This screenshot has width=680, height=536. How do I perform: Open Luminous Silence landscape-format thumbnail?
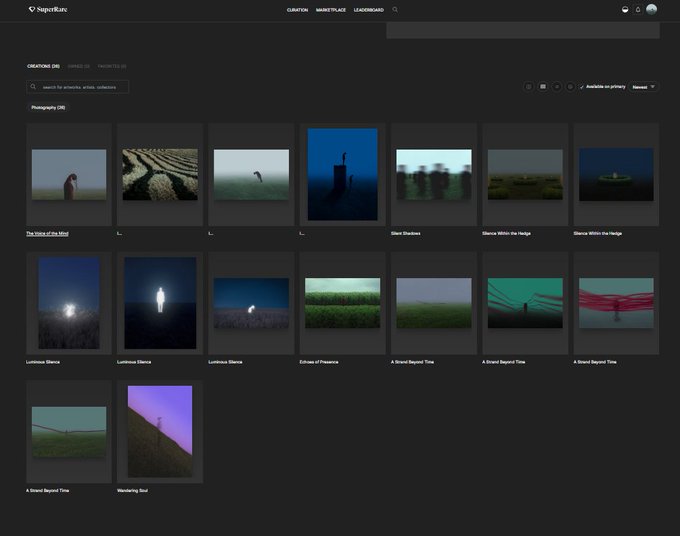(251, 303)
